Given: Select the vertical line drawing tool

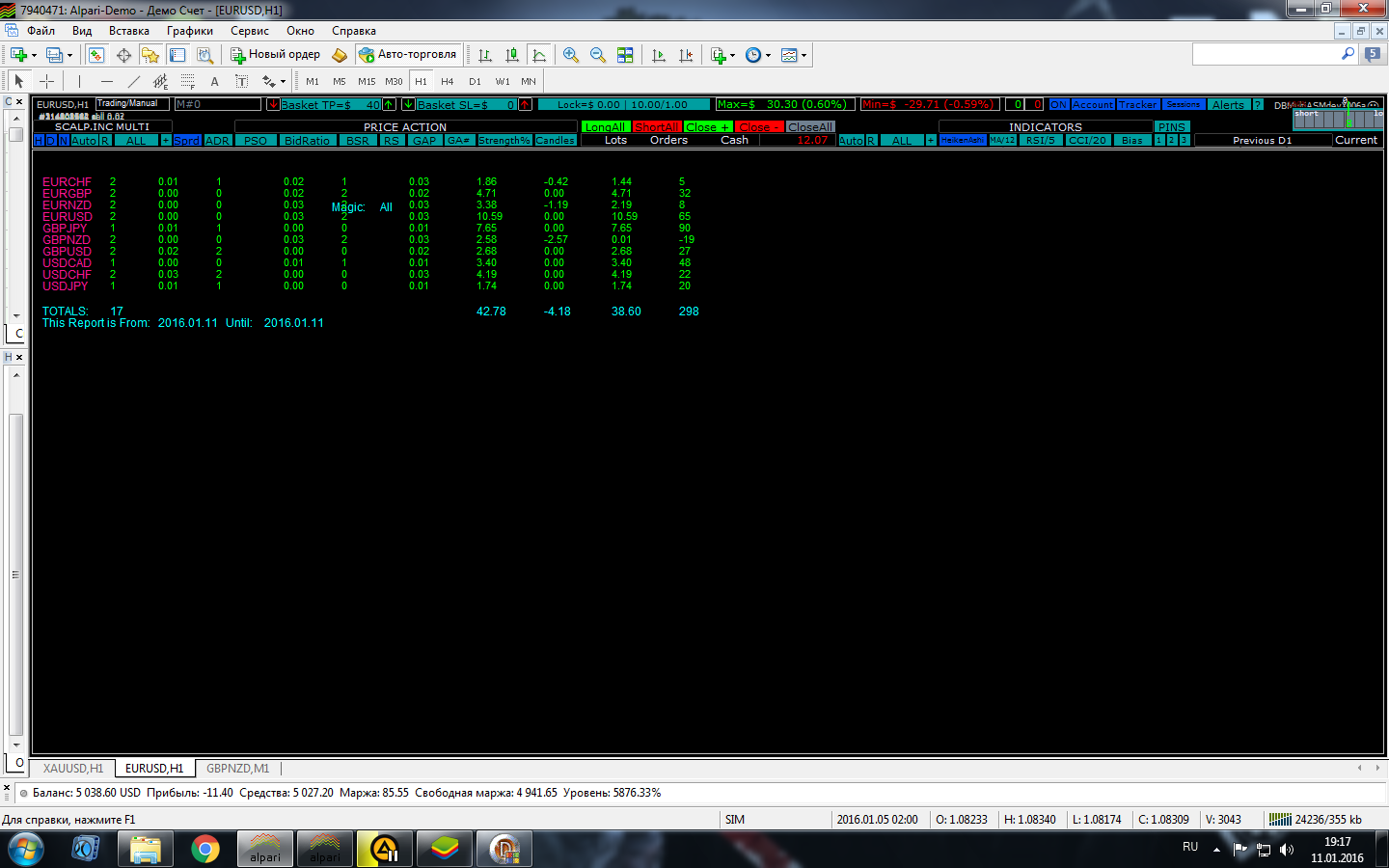Looking at the screenshot, I should 79,81.
